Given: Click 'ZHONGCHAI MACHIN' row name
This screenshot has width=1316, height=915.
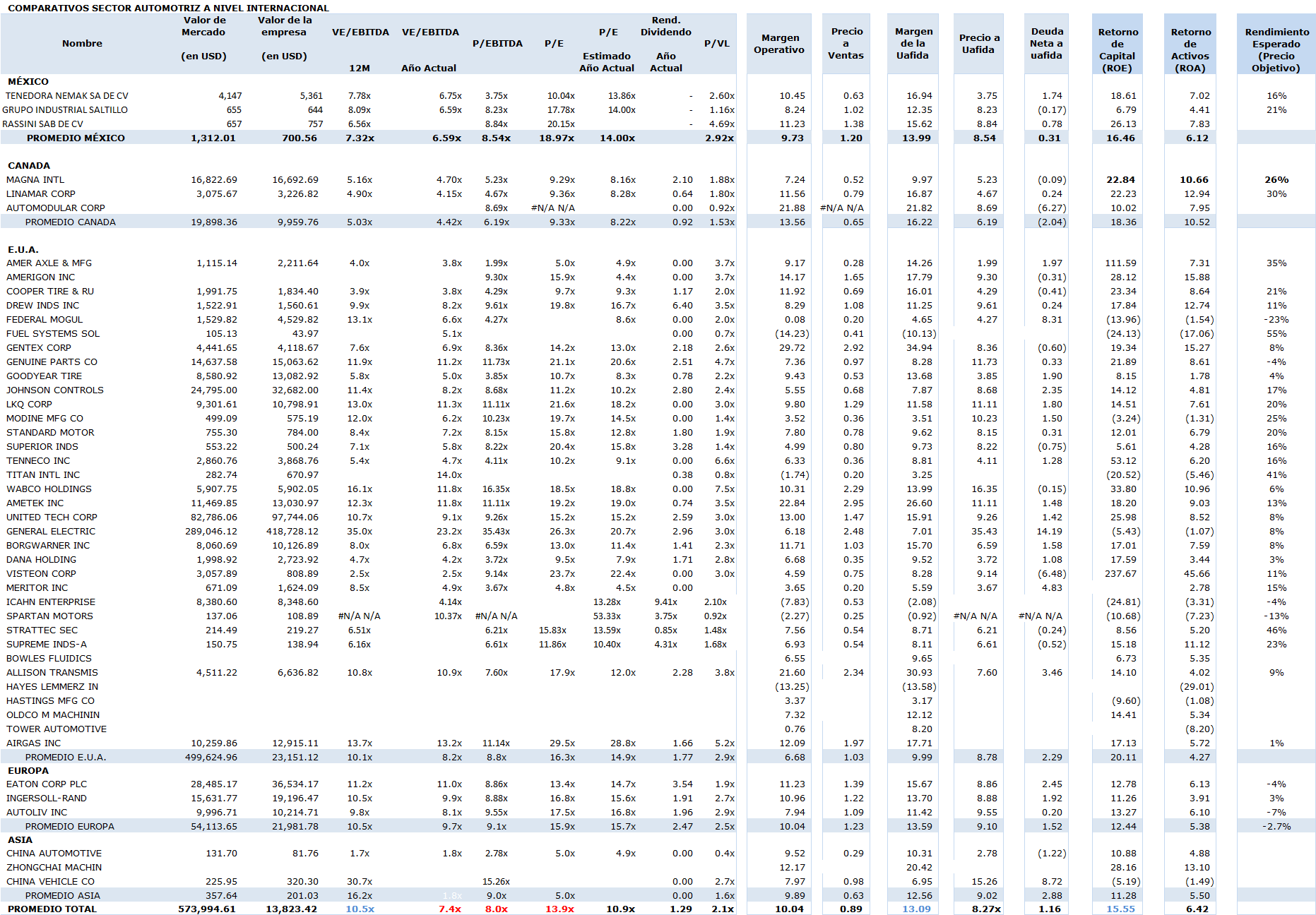Looking at the screenshot, I should tap(54, 868).
